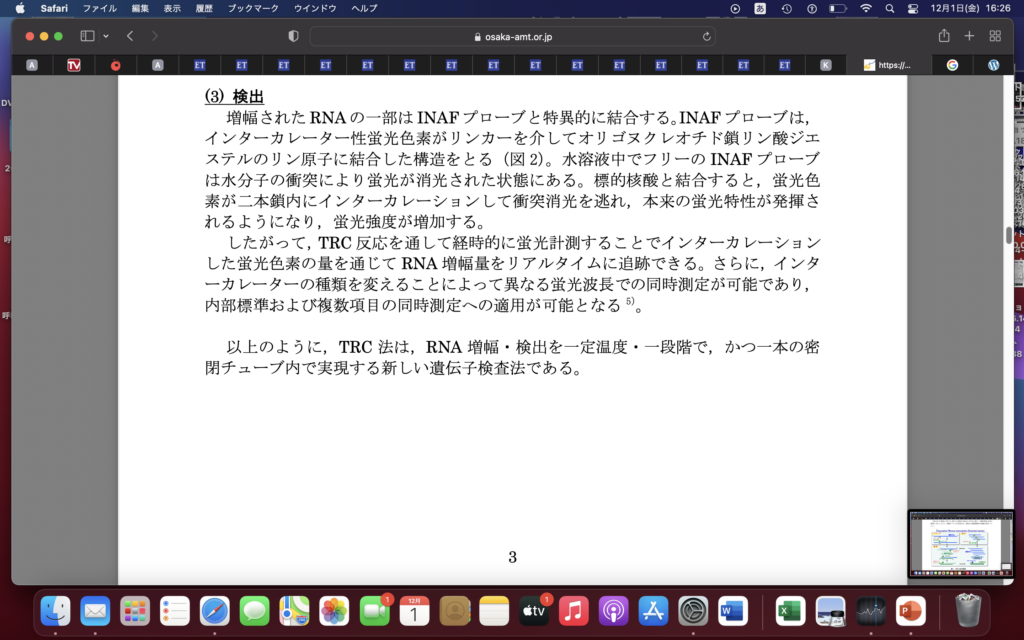The image size is (1024, 640).
Task: Launch Microsoft Word from the Dock
Action: tap(733, 610)
